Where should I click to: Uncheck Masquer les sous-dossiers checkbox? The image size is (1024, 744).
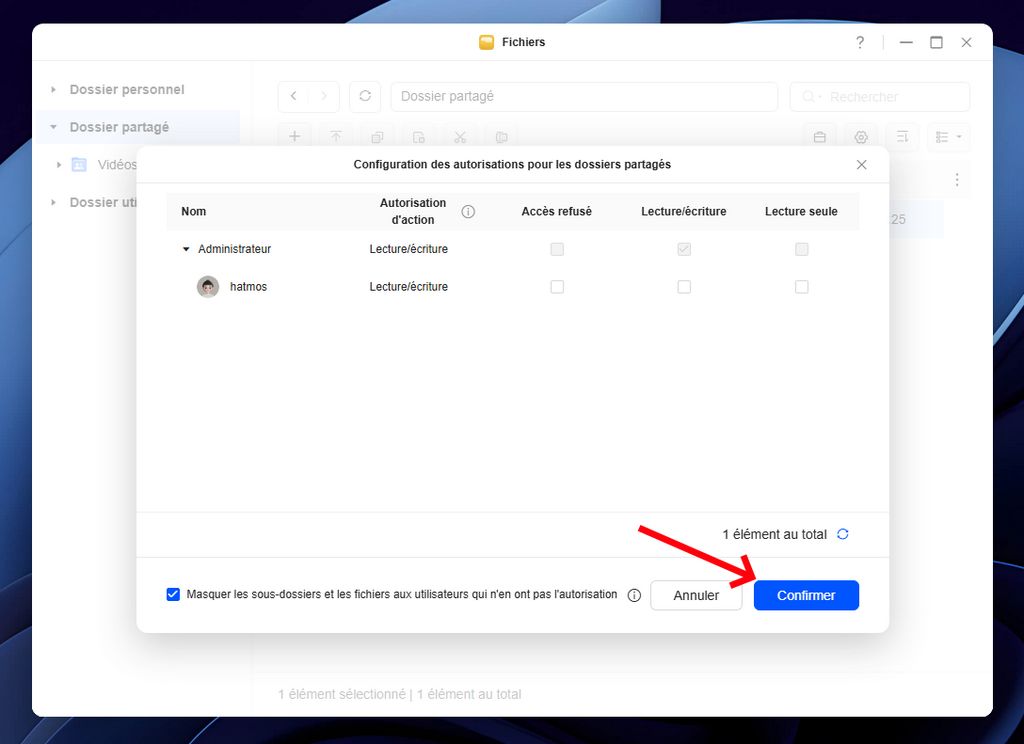pos(173,594)
